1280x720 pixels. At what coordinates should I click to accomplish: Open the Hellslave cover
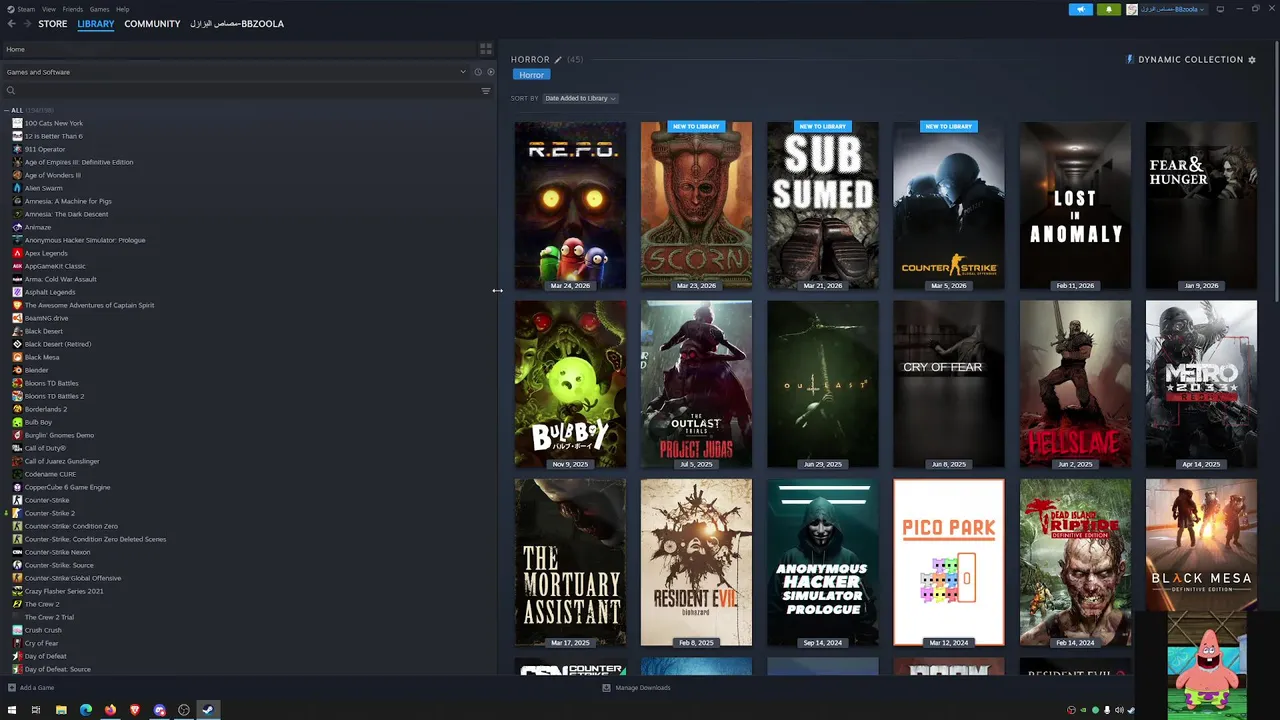click(x=1075, y=384)
